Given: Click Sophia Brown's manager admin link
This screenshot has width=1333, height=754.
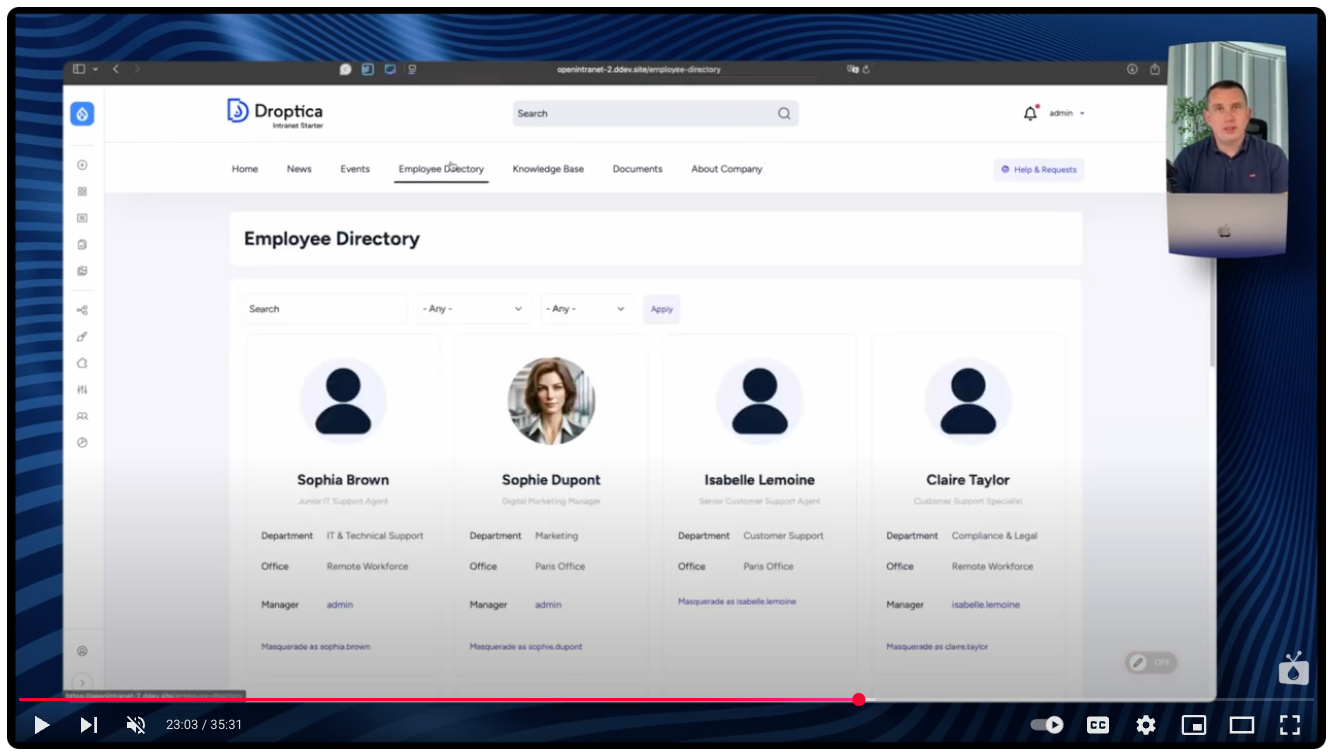Looking at the screenshot, I should 340,605.
